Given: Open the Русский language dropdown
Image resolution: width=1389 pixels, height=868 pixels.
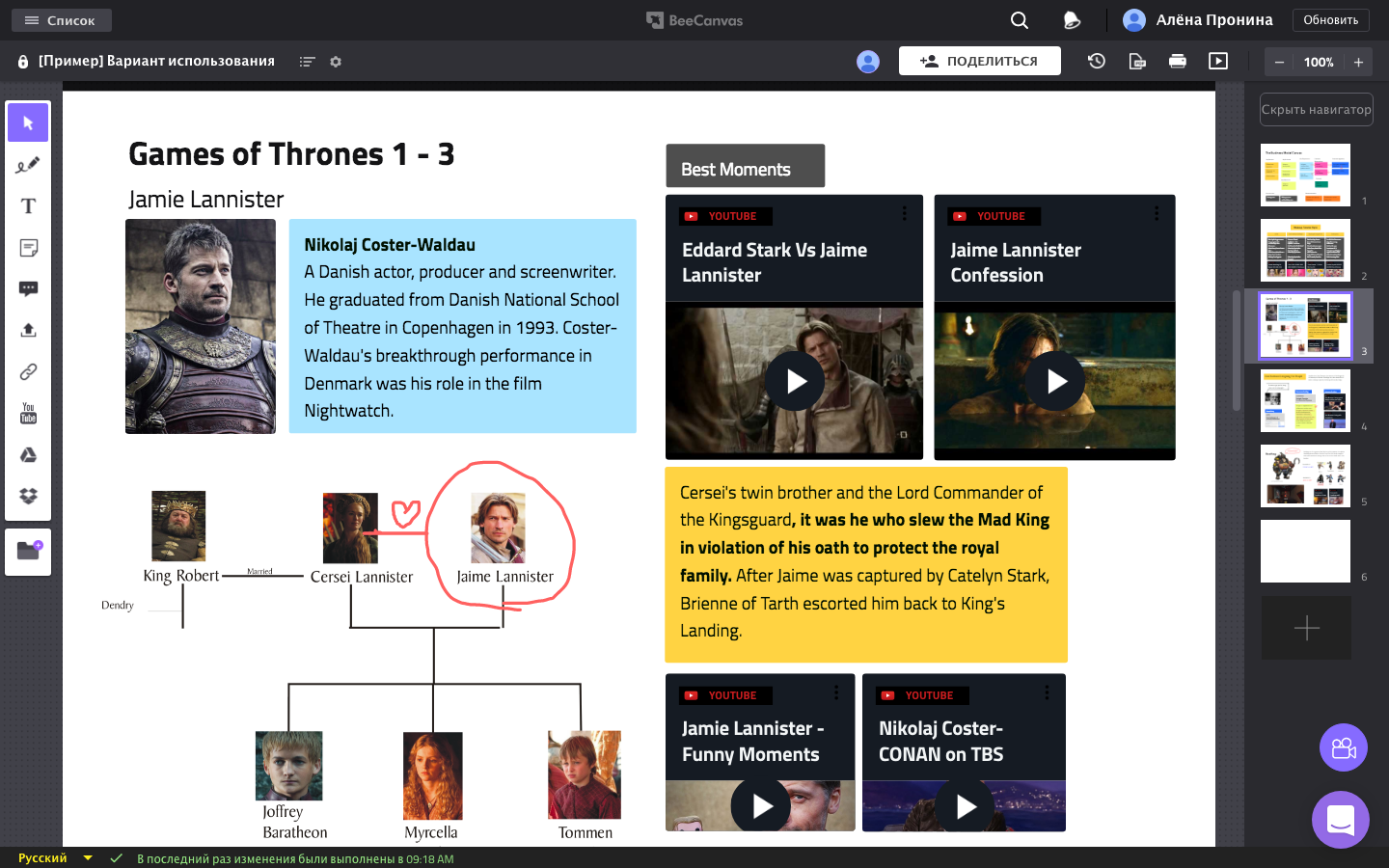Looking at the screenshot, I should 55,857.
